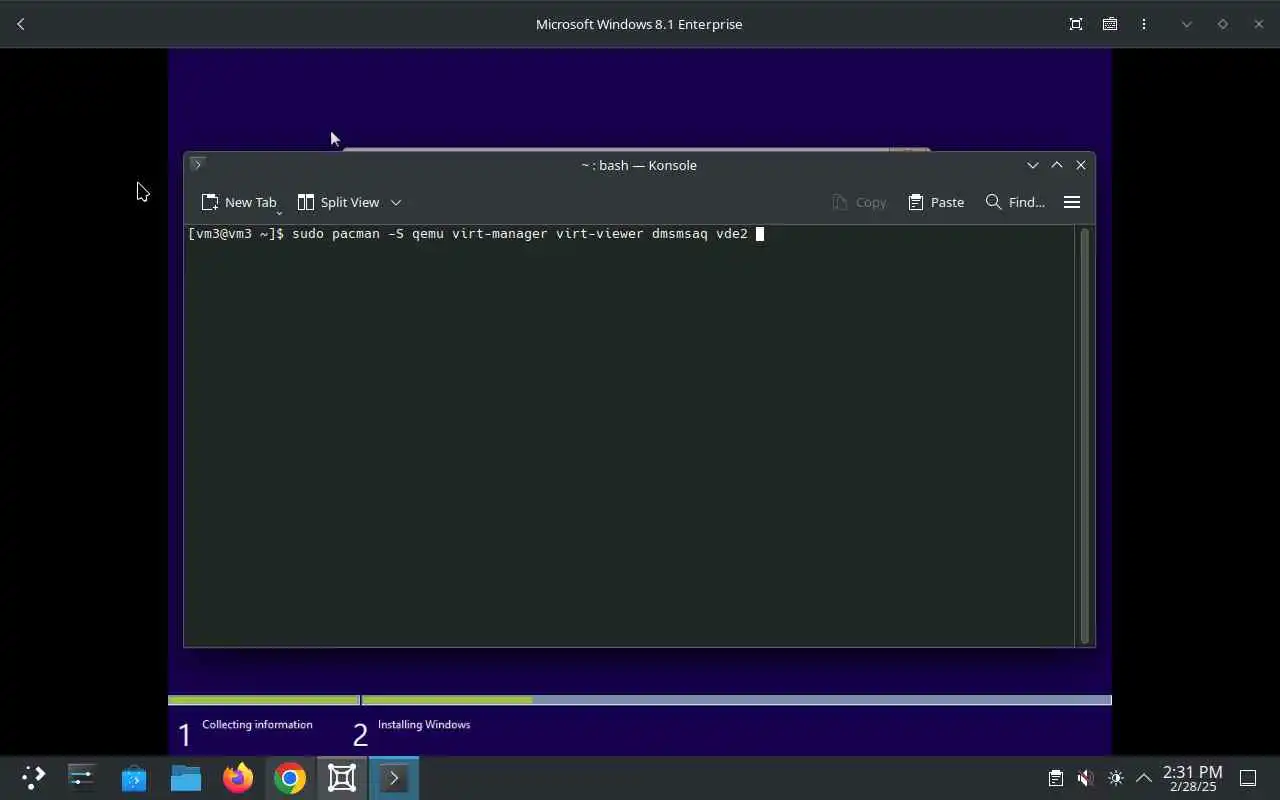Click the Split View button
Screen dimensions: 1280x800
coord(338,202)
